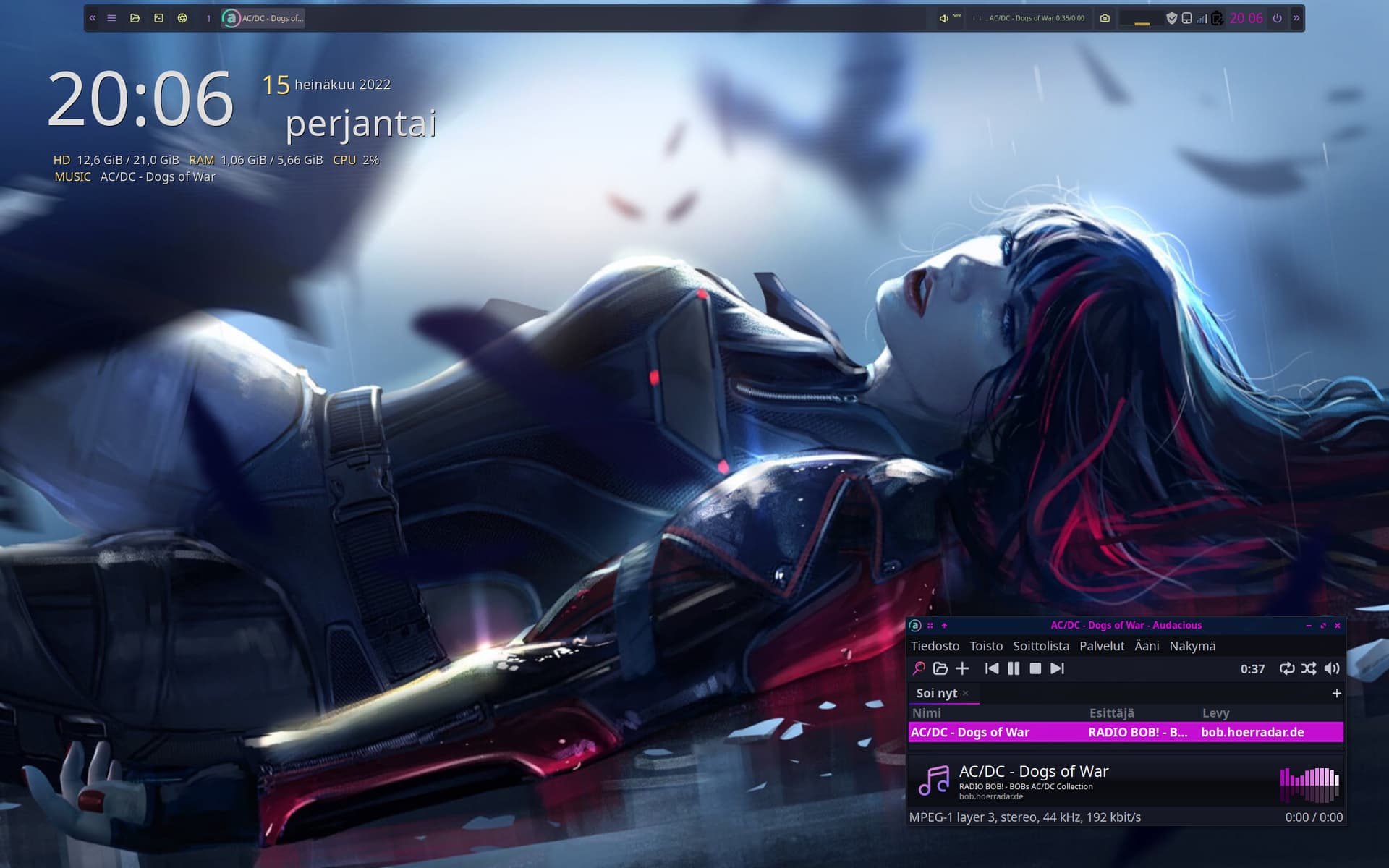
Task: Click the MPEG-1 layer 3 status bar text
Action: tap(1024, 817)
